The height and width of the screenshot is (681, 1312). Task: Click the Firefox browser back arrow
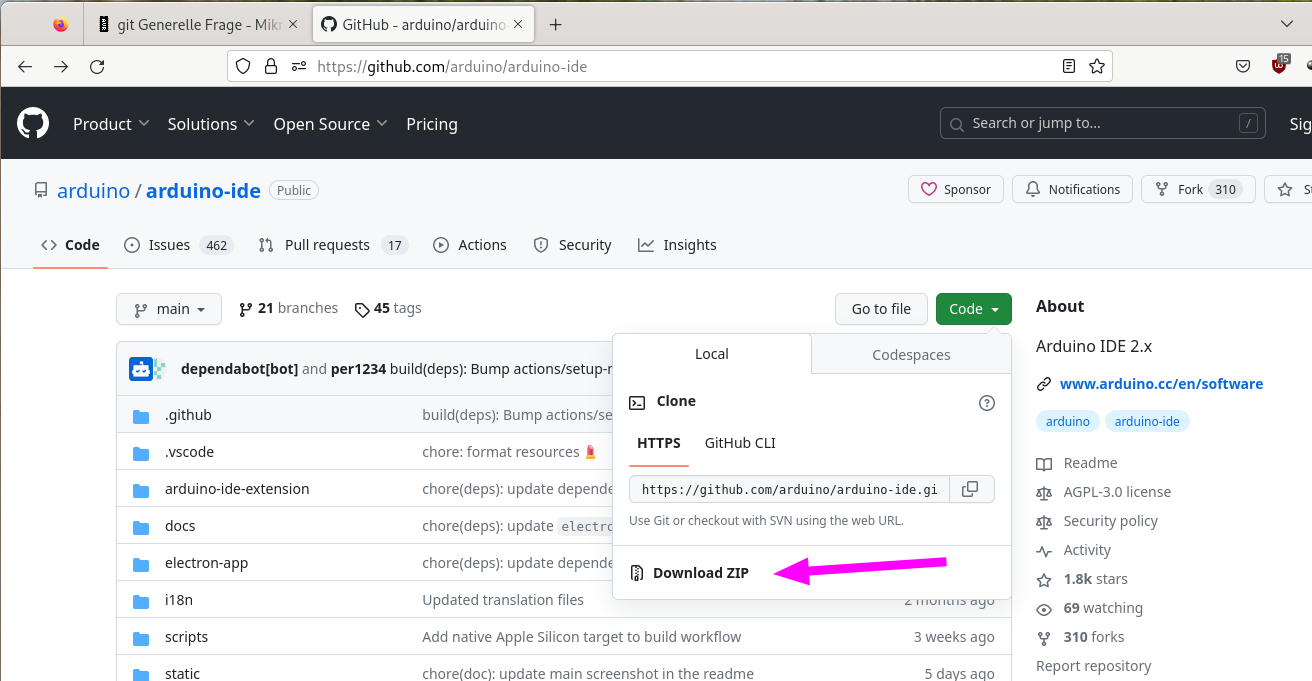(25, 67)
